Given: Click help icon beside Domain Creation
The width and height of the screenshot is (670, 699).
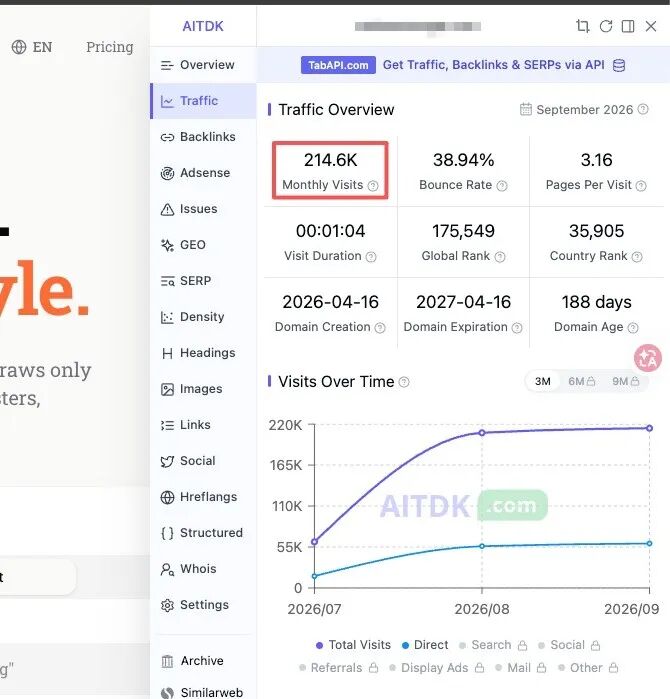Looking at the screenshot, I should point(380,328).
